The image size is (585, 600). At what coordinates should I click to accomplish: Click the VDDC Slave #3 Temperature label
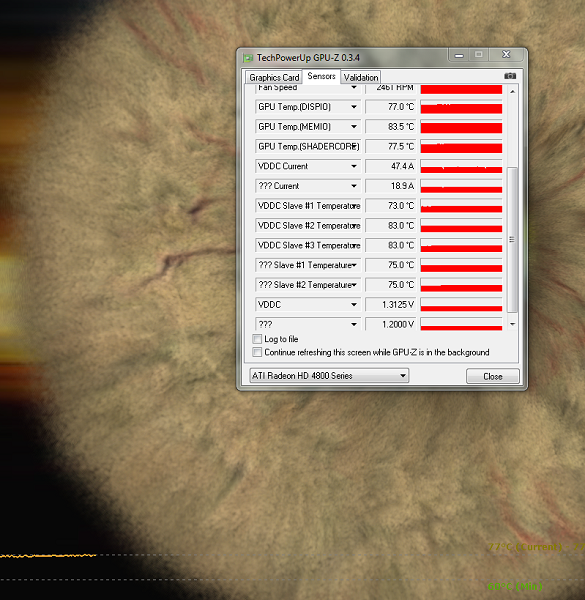[x=309, y=245]
